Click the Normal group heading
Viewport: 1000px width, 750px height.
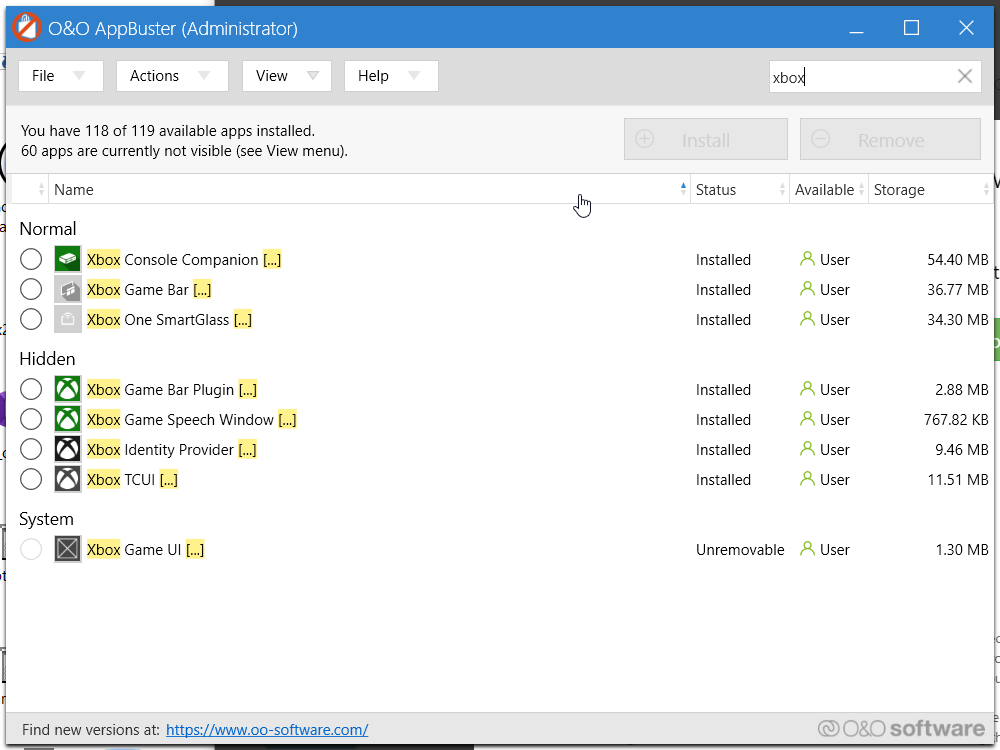tap(48, 228)
